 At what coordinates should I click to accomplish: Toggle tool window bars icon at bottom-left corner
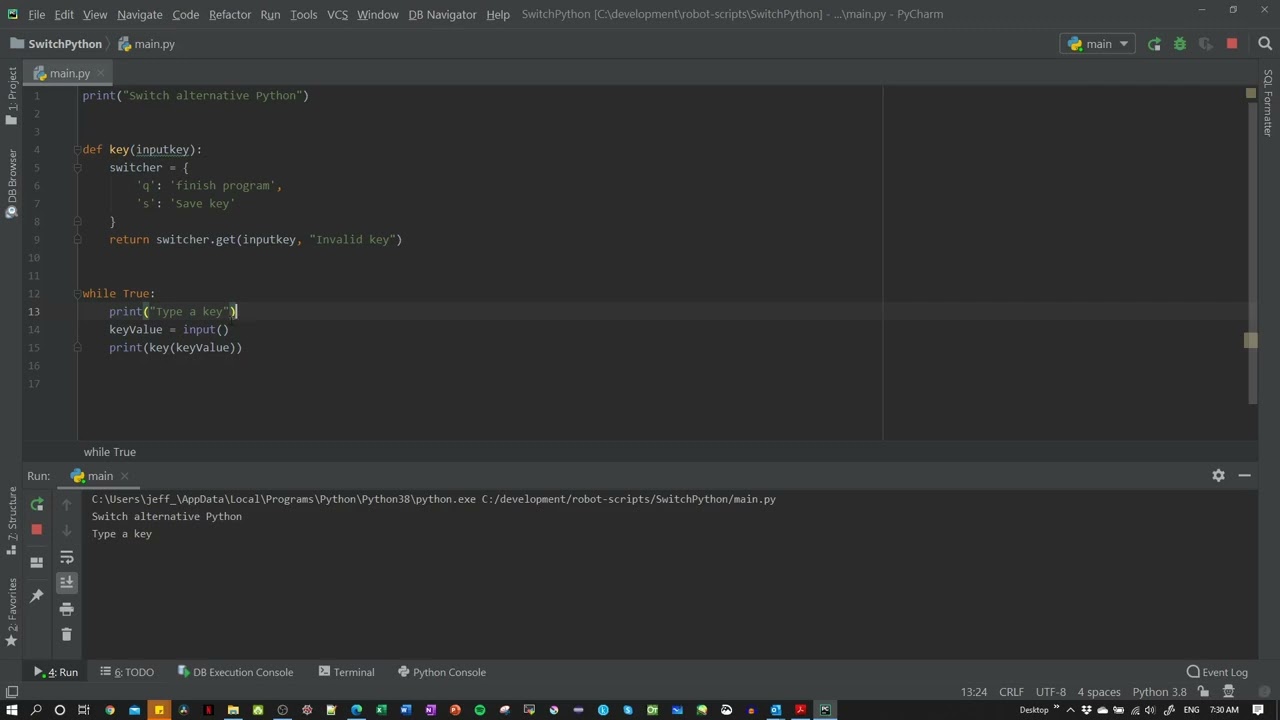12,692
